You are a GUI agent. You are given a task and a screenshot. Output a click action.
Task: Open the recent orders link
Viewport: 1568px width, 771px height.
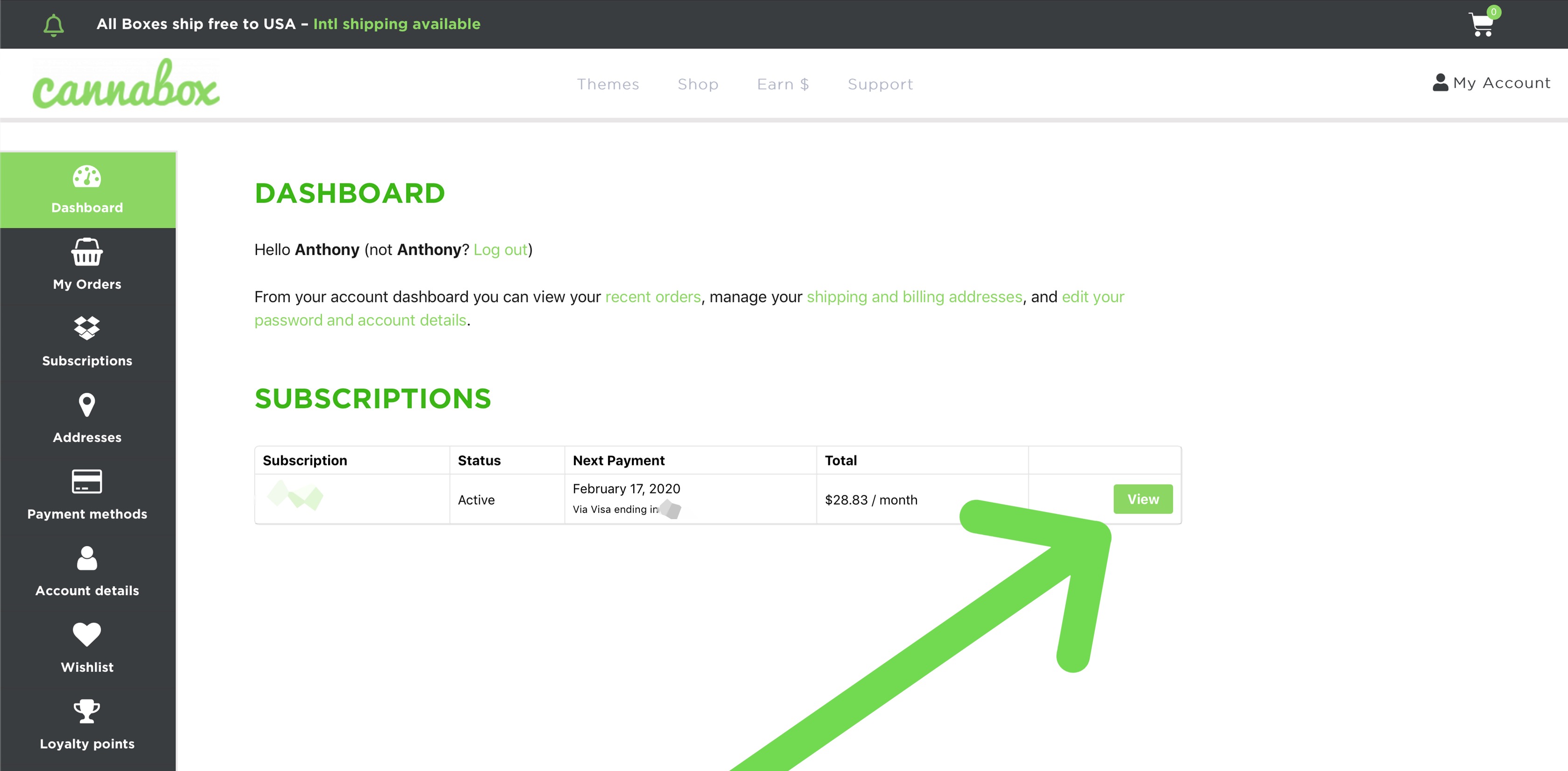653,297
